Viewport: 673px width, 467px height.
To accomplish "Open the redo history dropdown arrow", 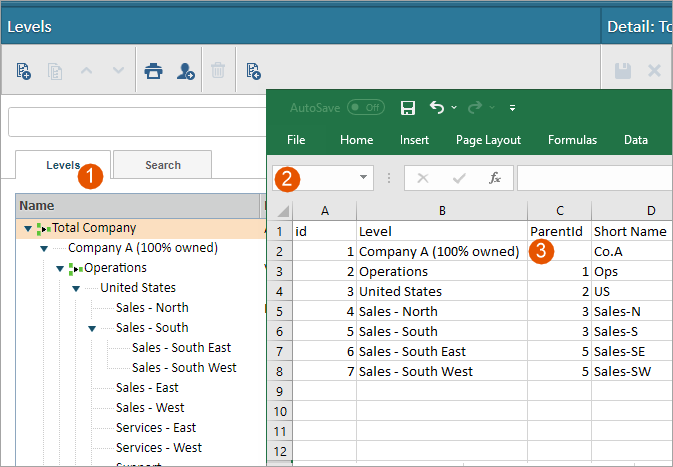I will (492, 107).
